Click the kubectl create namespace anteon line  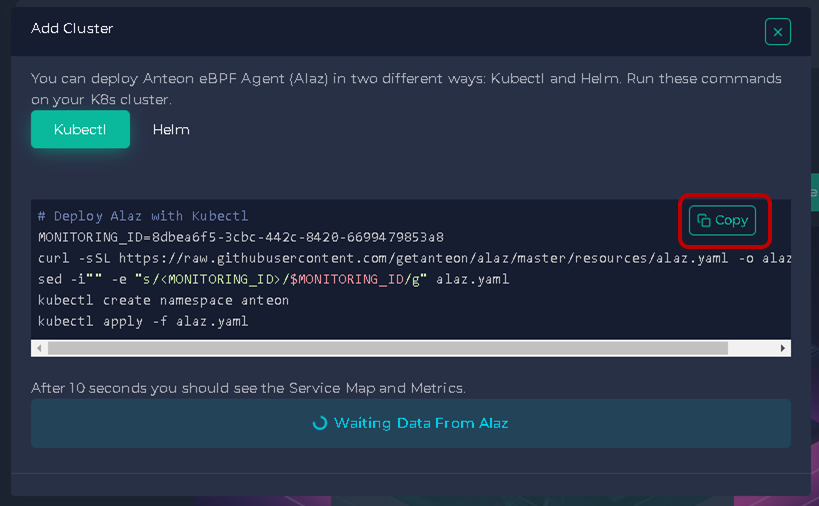(x=163, y=300)
